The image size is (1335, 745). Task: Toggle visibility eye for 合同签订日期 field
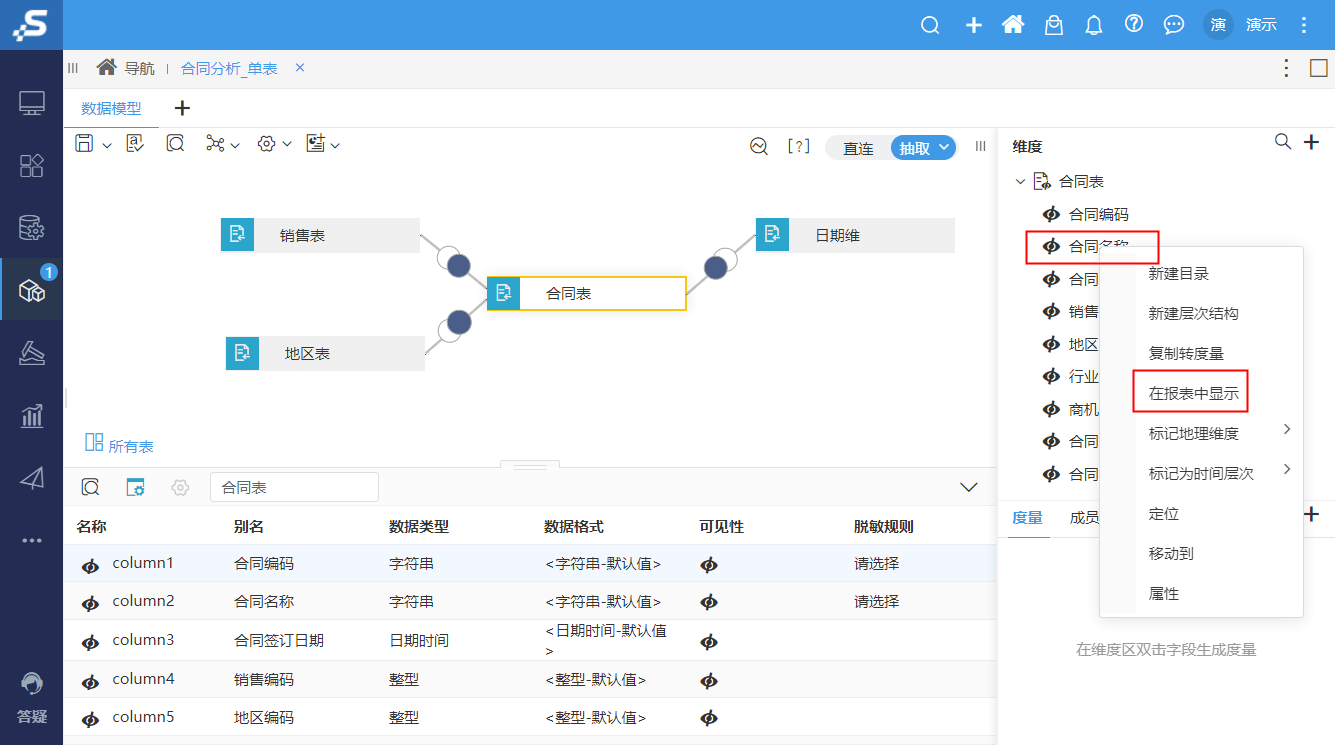[709, 641]
